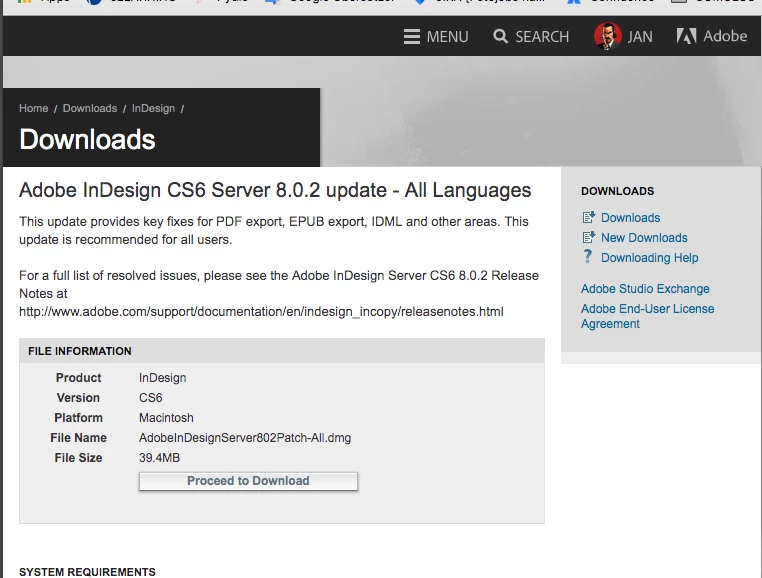Viewport: 762px width, 578px height.
Task: Click the Adobe wordmark text
Action: coord(725,36)
